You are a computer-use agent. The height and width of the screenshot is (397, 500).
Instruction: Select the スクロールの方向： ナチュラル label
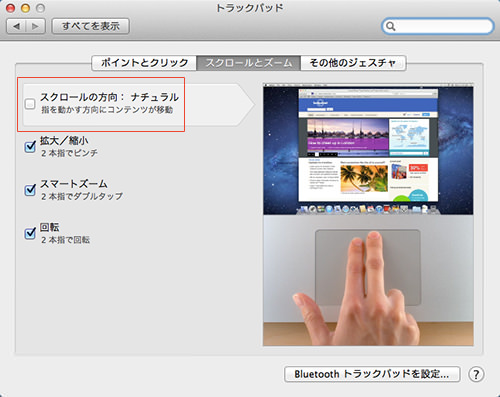coord(109,97)
